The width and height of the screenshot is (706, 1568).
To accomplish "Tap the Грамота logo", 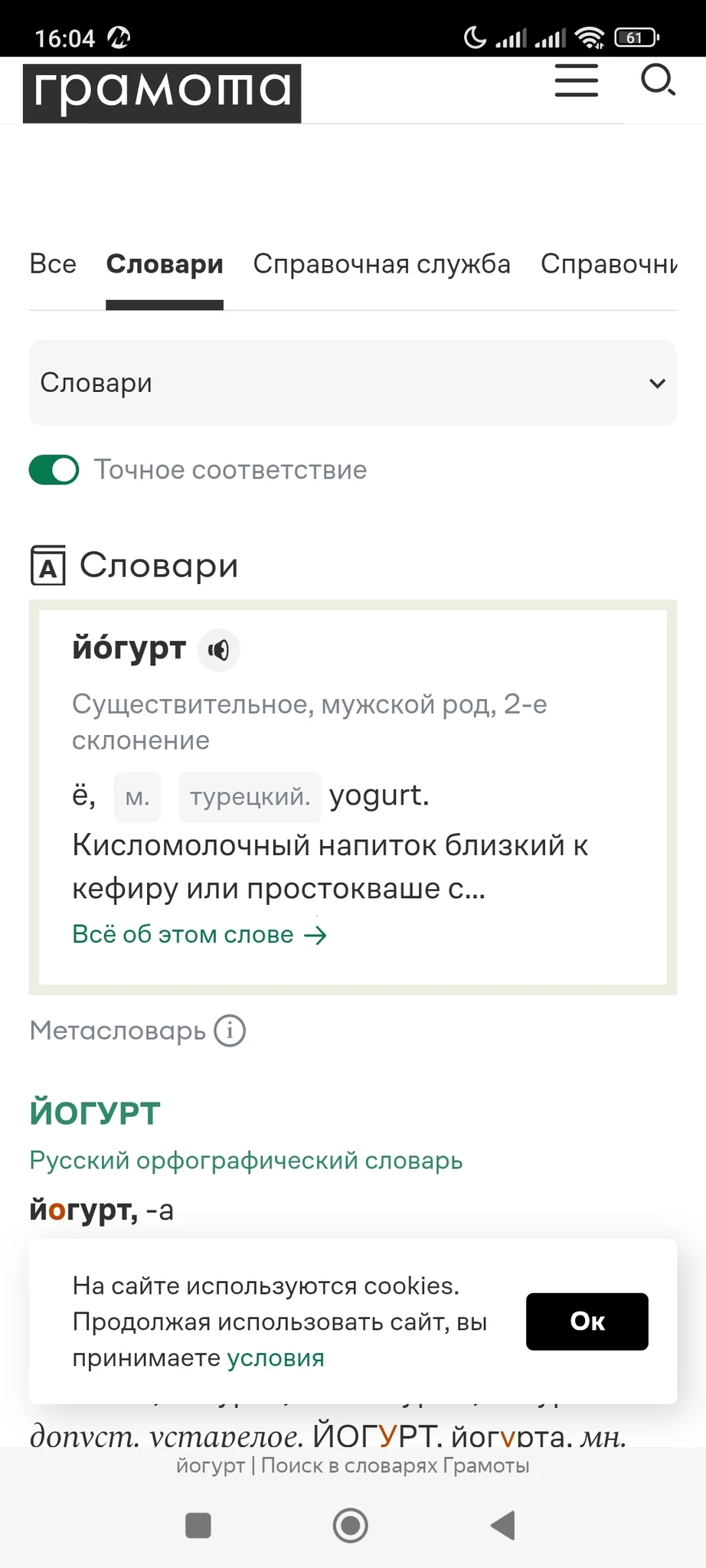I will click(x=162, y=93).
